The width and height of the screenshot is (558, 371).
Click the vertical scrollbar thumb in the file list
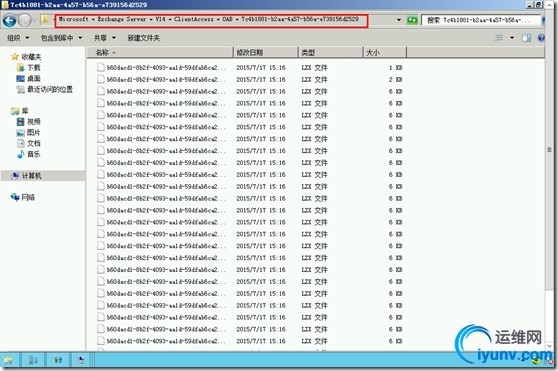[x=549, y=150]
